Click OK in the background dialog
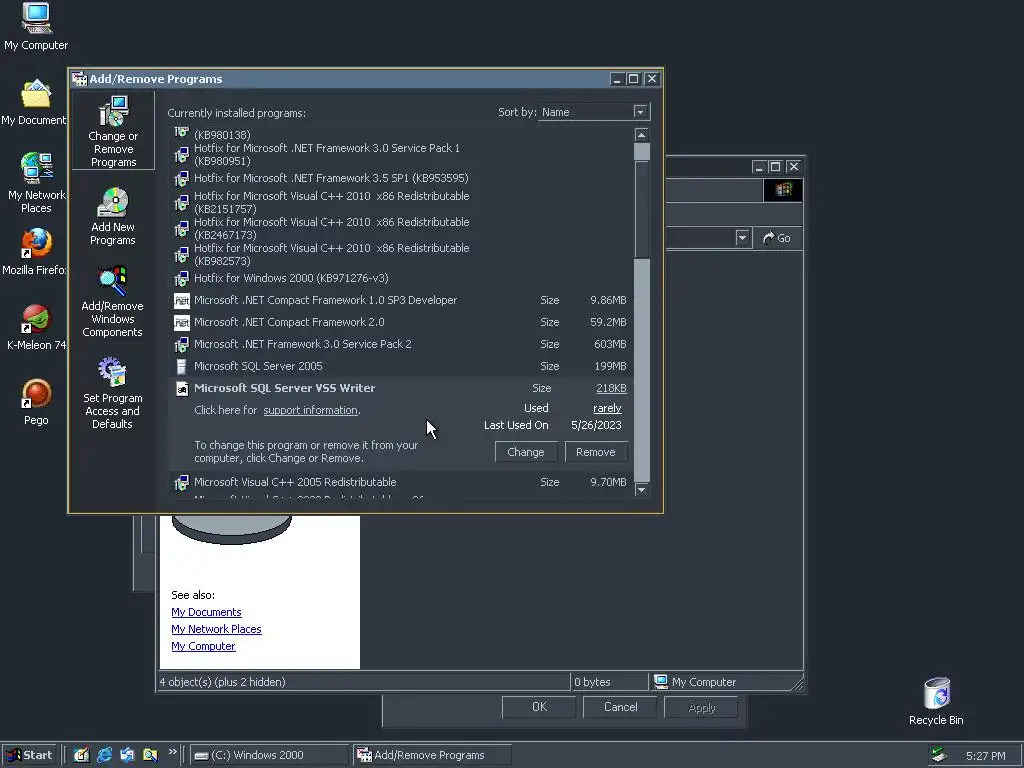 coord(539,707)
